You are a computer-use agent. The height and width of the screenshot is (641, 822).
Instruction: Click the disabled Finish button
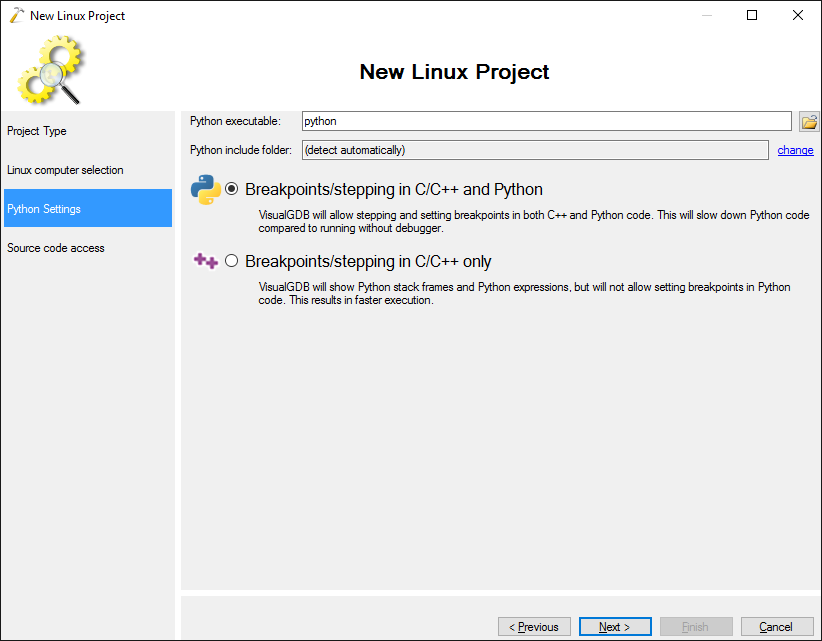pos(696,626)
